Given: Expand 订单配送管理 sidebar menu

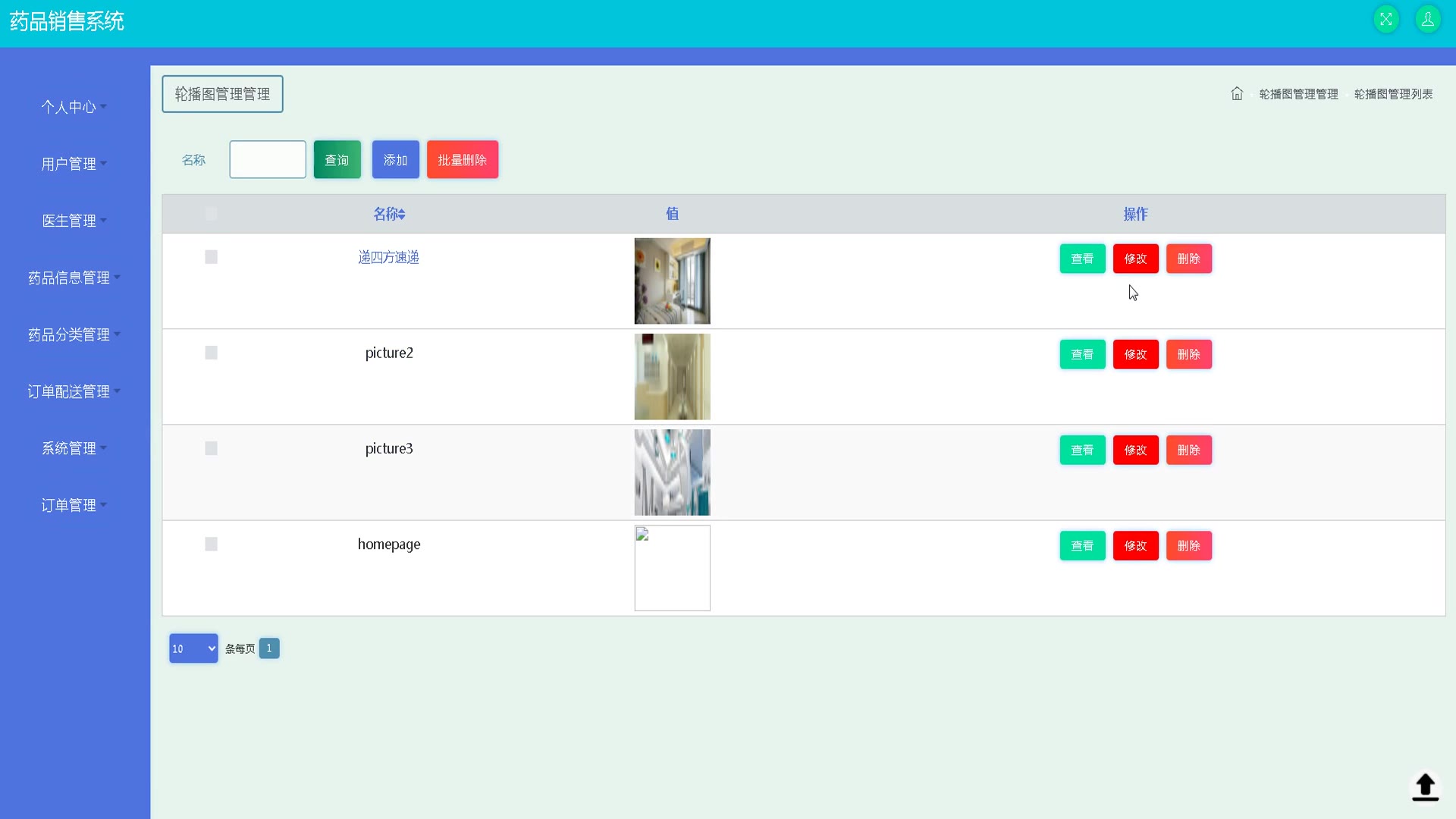Looking at the screenshot, I should coord(74,391).
